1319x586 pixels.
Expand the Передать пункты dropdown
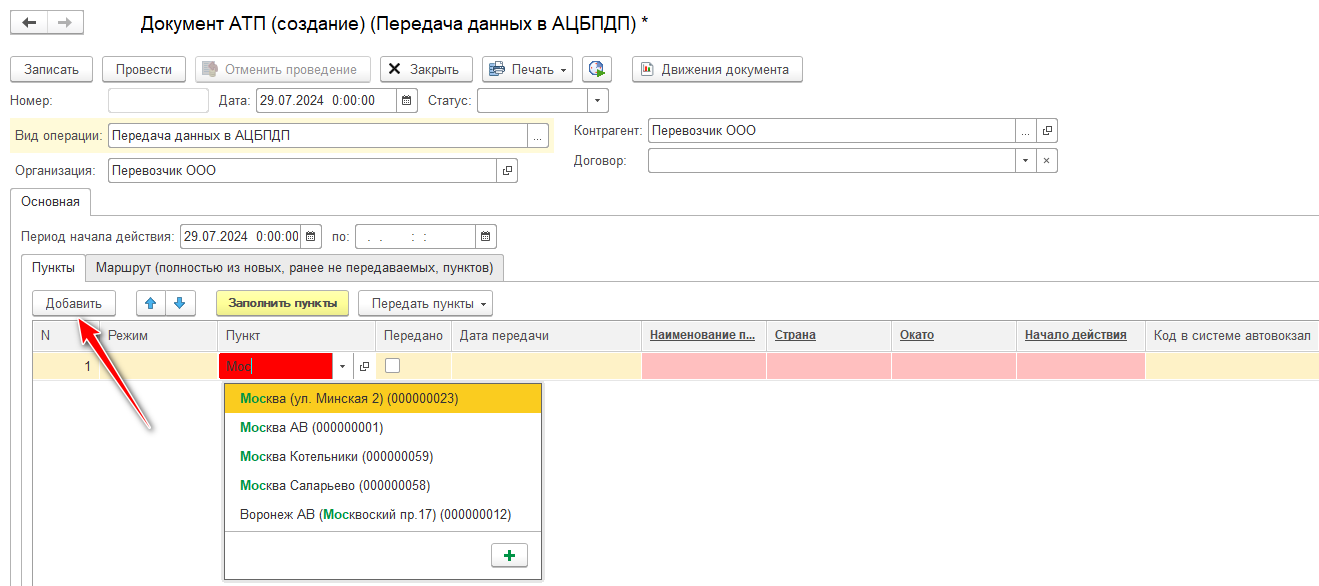coord(425,303)
